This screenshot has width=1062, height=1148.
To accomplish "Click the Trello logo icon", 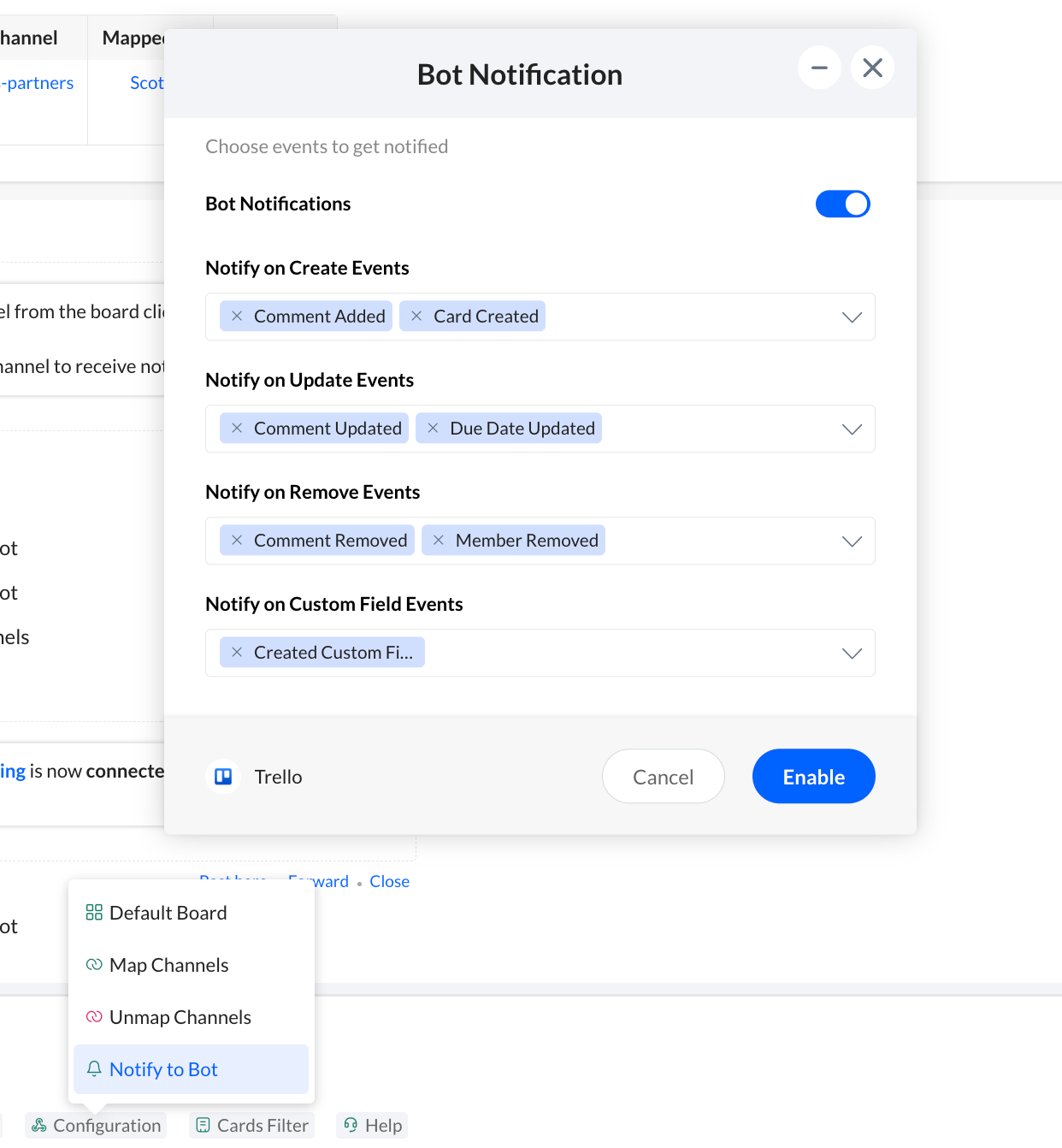I will 223,777.
